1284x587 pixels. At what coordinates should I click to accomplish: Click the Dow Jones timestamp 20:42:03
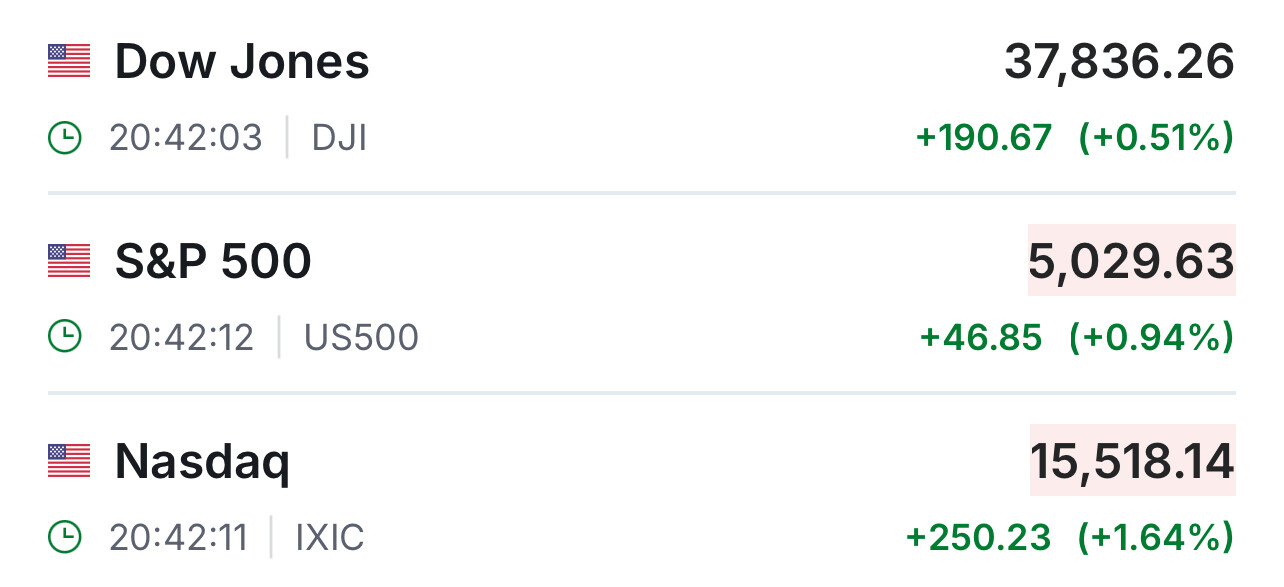pos(186,138)
